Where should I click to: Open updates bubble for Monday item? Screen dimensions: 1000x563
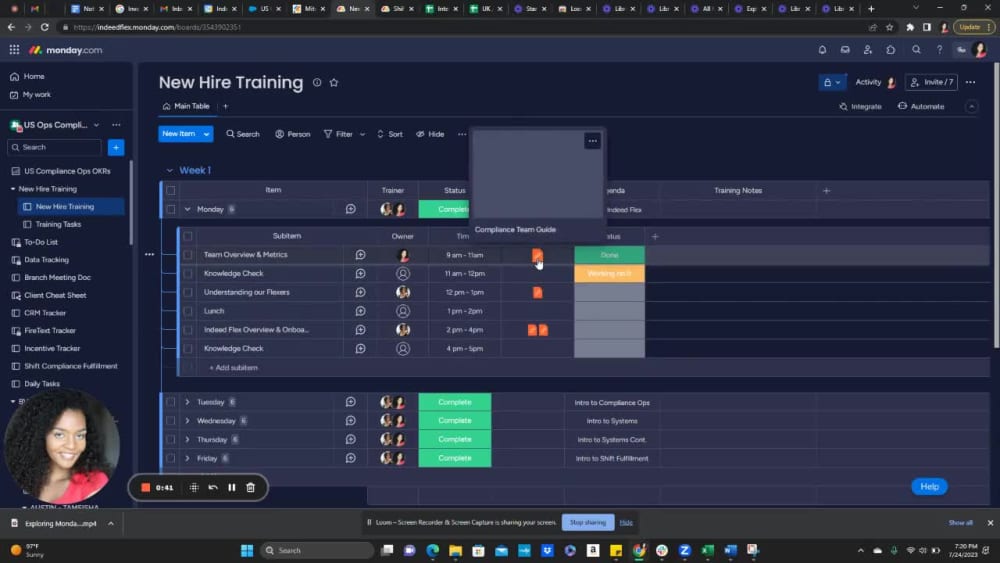pos(351,209)
